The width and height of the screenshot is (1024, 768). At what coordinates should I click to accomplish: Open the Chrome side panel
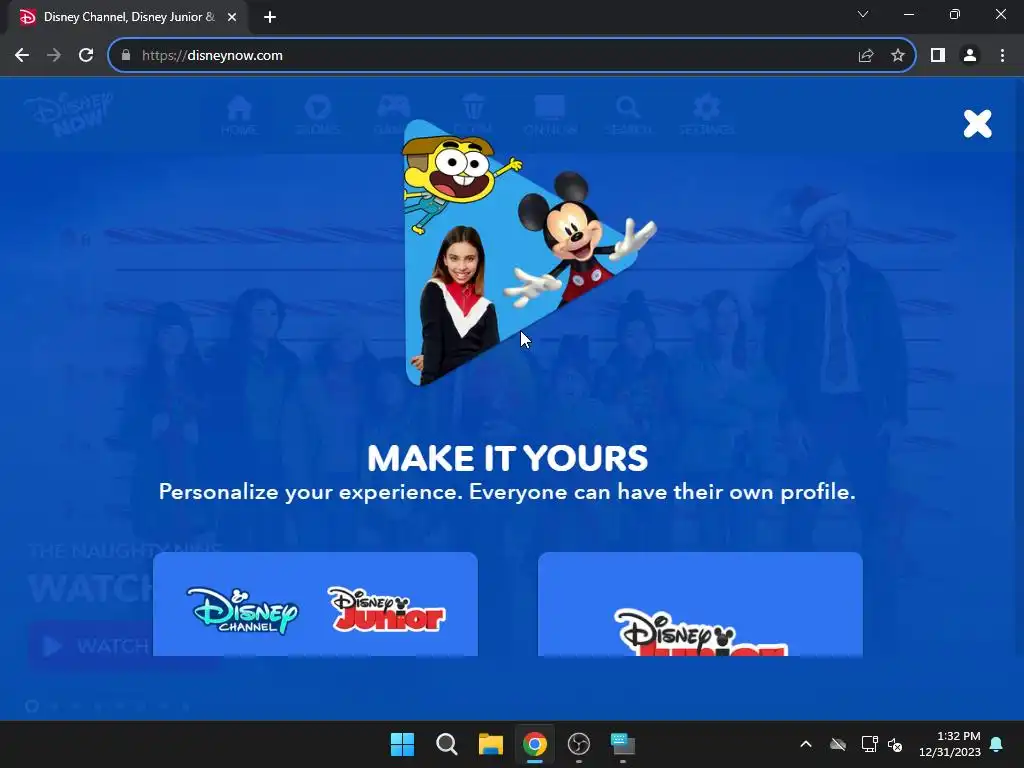click(938, 56)
